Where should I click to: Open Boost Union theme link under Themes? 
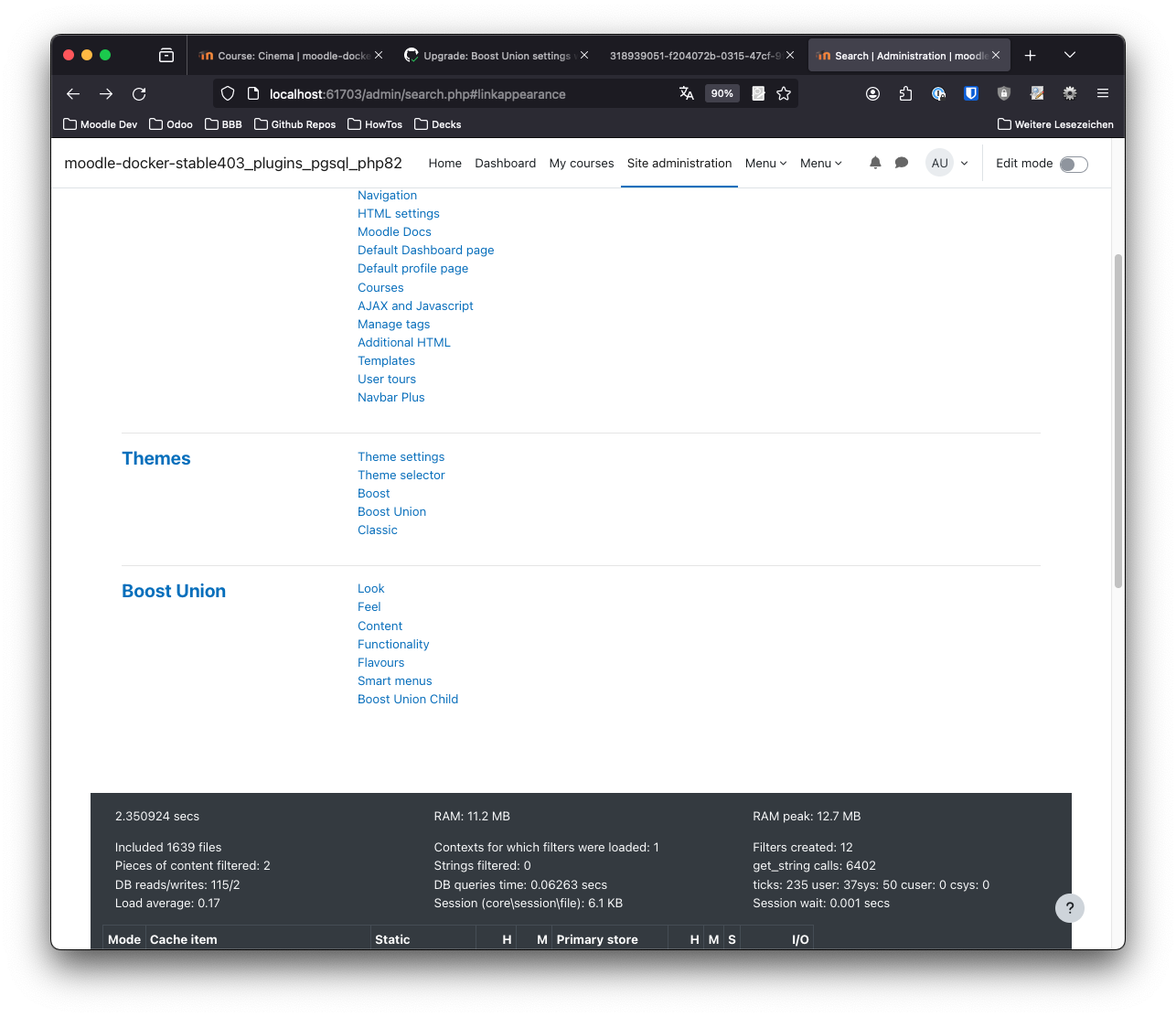(391, 511)
